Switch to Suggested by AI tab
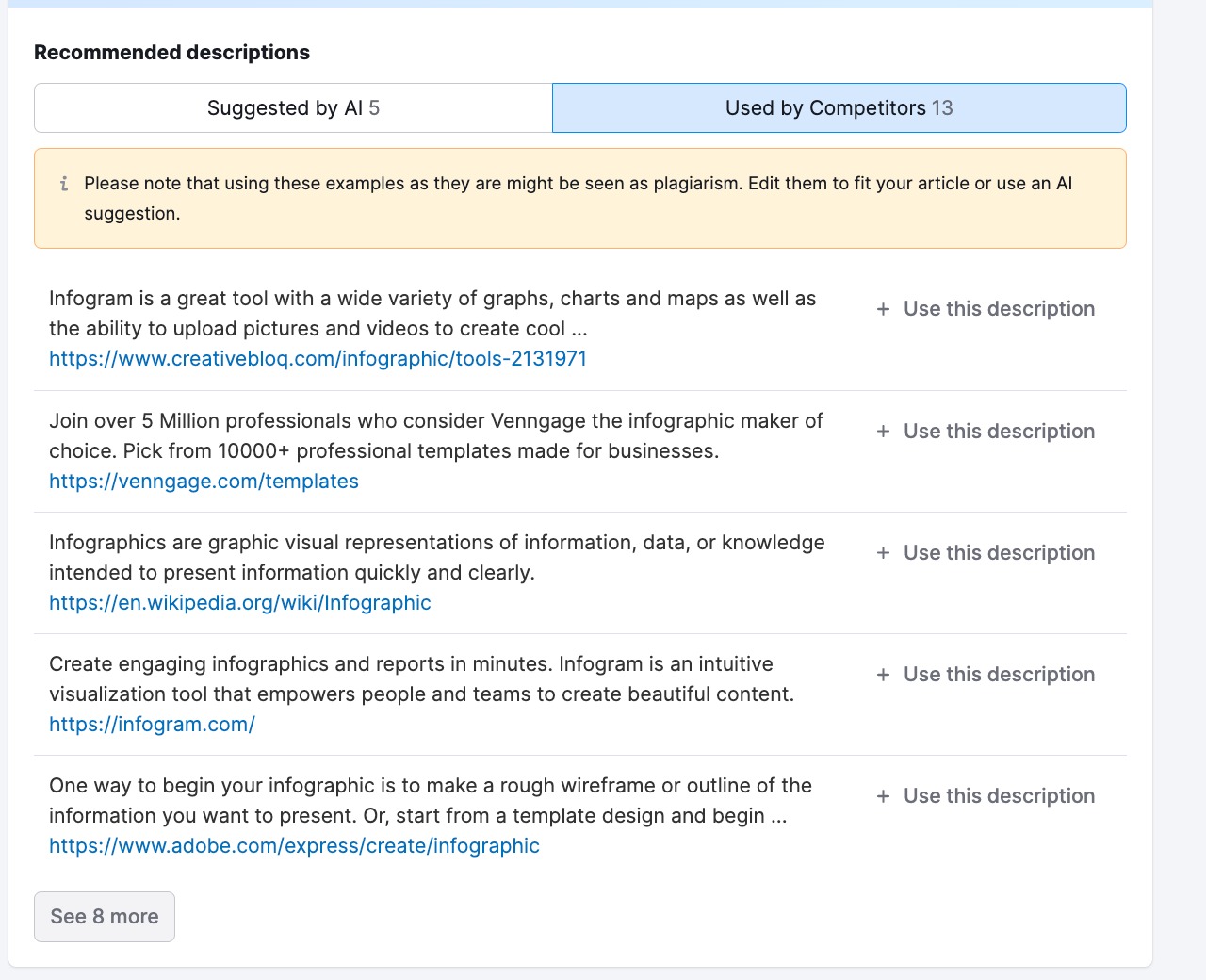 [x=293, y=108]
